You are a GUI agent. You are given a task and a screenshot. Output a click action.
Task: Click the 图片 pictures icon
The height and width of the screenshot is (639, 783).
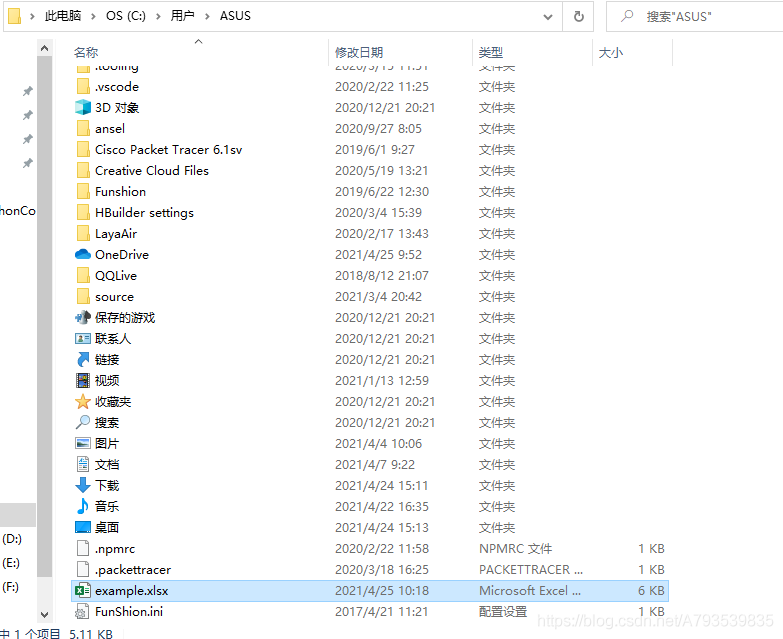click(x=82, y=443)
